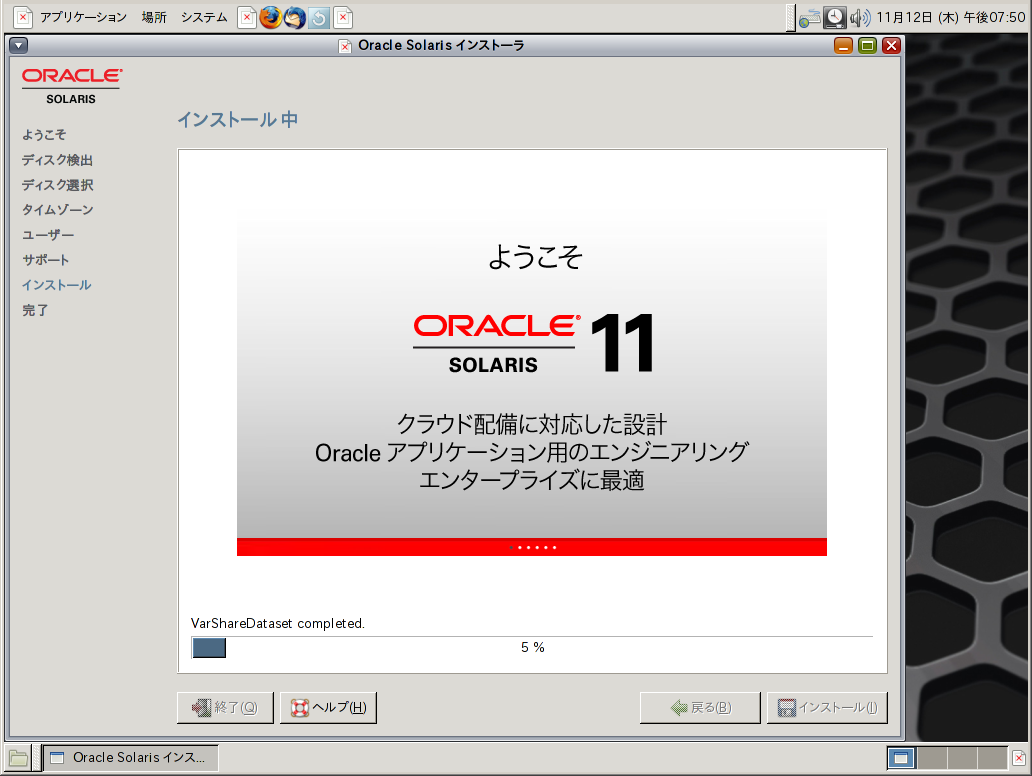Viewport: 1032px width, 776px height.
Task: Switch to the first workspace
Action: tap(901, 758)
